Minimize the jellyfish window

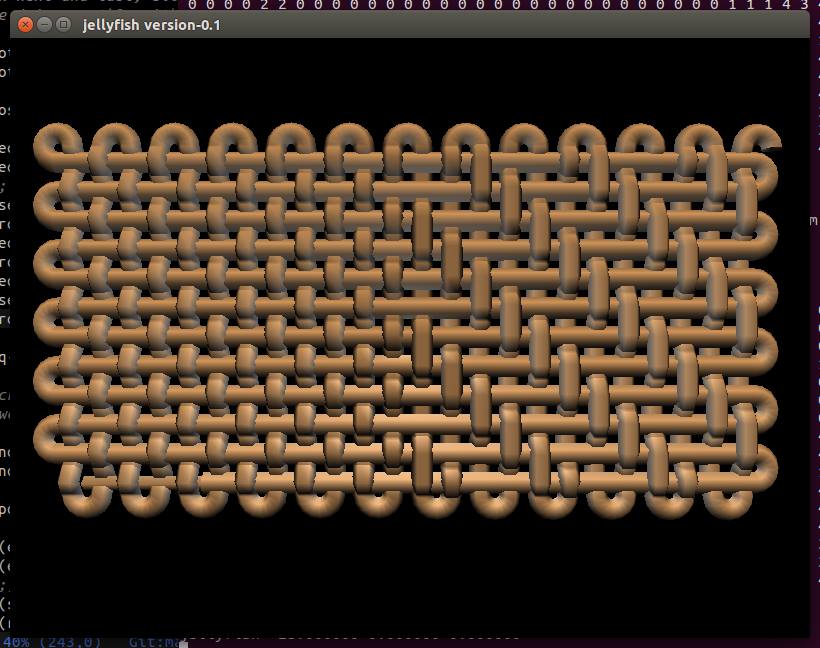click(x=45, y=25)
